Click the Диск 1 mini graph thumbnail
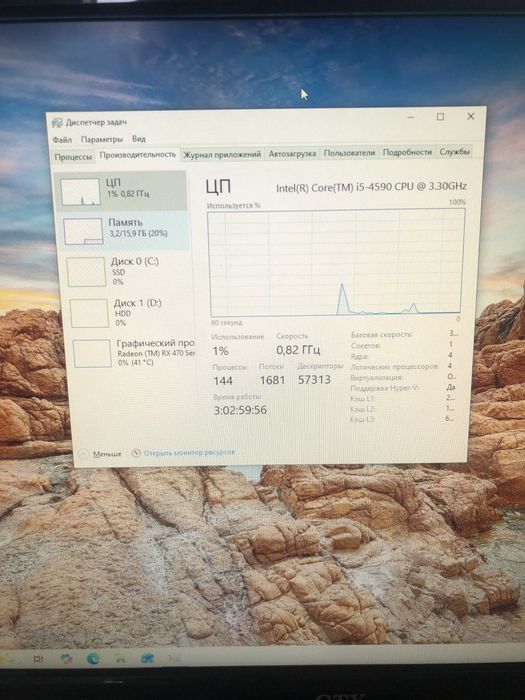Screen dimensions: 525x700 (89, 313)
